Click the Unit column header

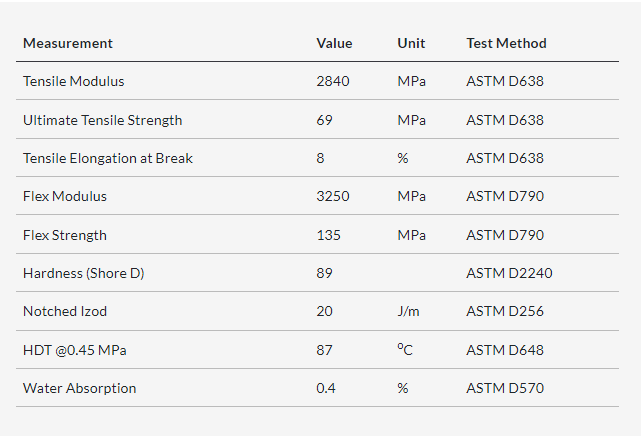[x=411, y=43]
